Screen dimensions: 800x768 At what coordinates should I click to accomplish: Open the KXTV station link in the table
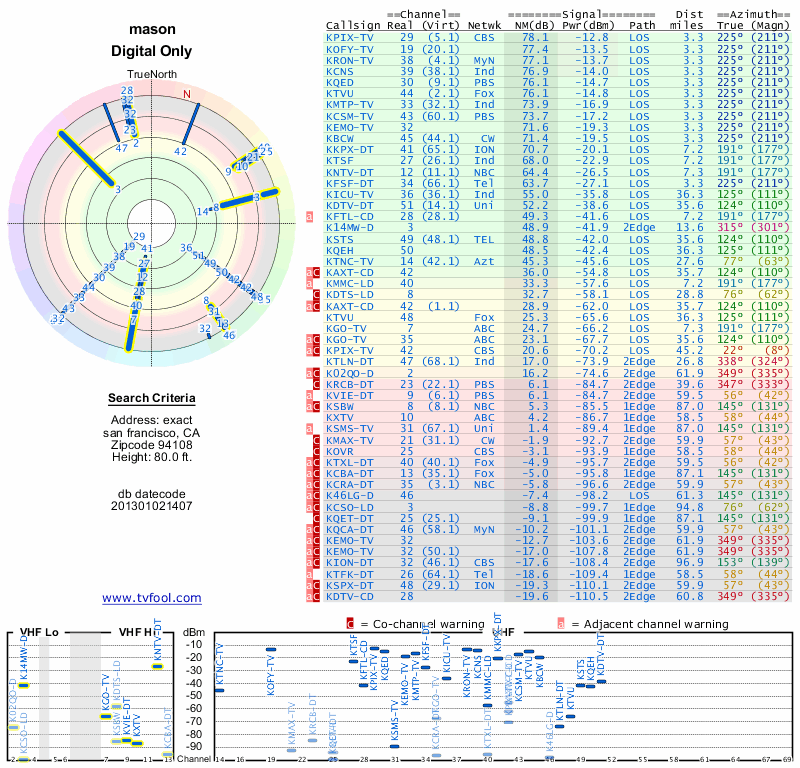click(340, 417)
